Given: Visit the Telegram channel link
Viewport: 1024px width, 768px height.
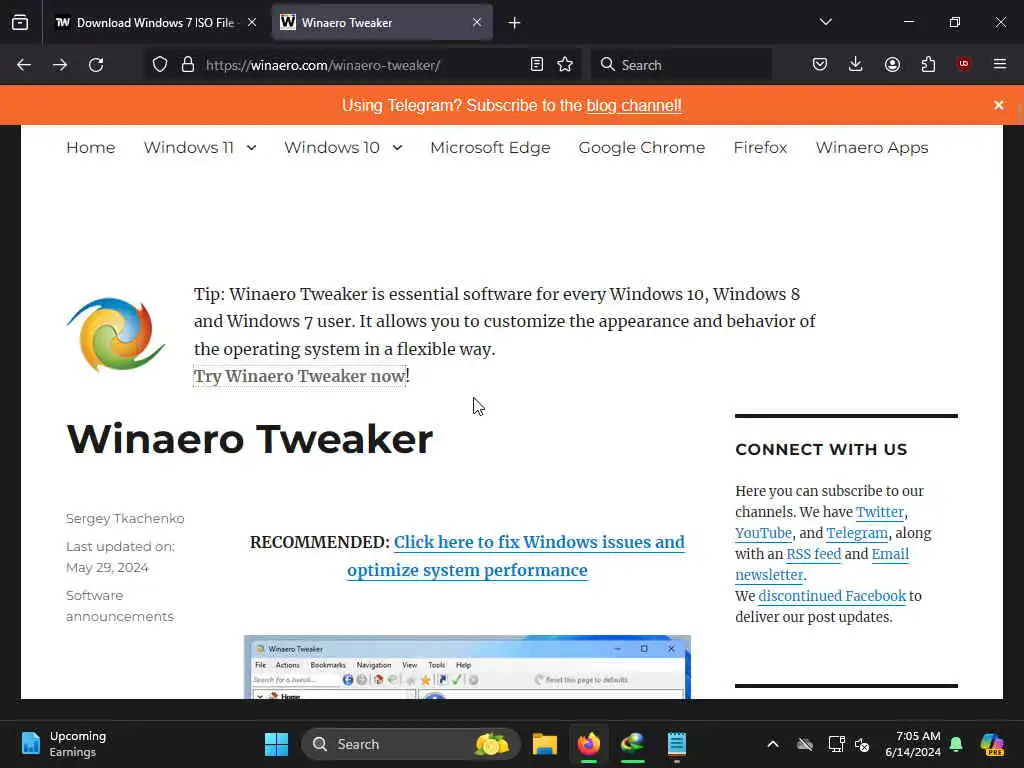Looking at the screenshot, I should click(x=857, y=533).
